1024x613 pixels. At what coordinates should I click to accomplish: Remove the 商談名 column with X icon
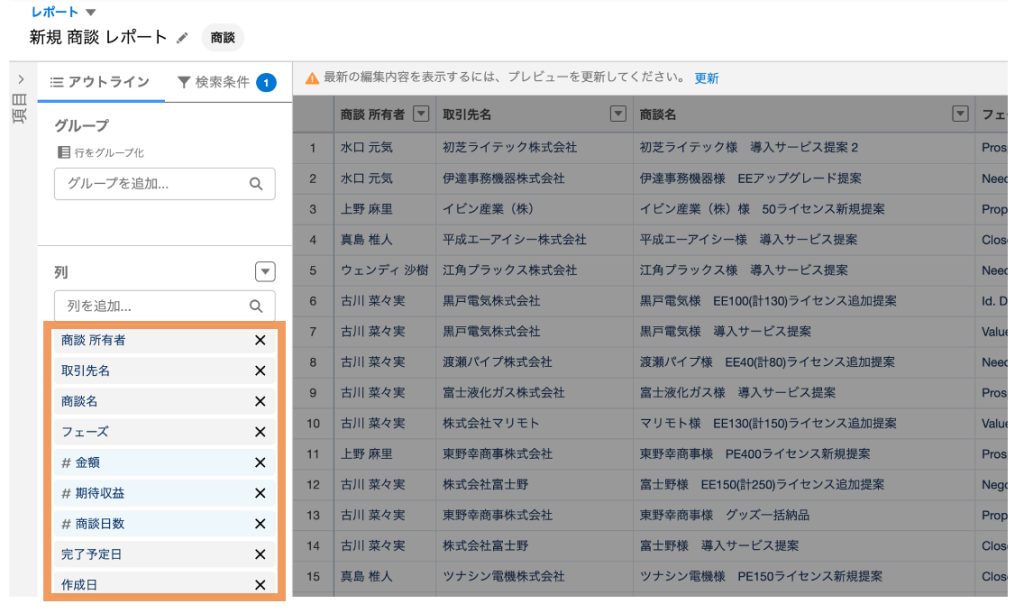tap(260, 401)
